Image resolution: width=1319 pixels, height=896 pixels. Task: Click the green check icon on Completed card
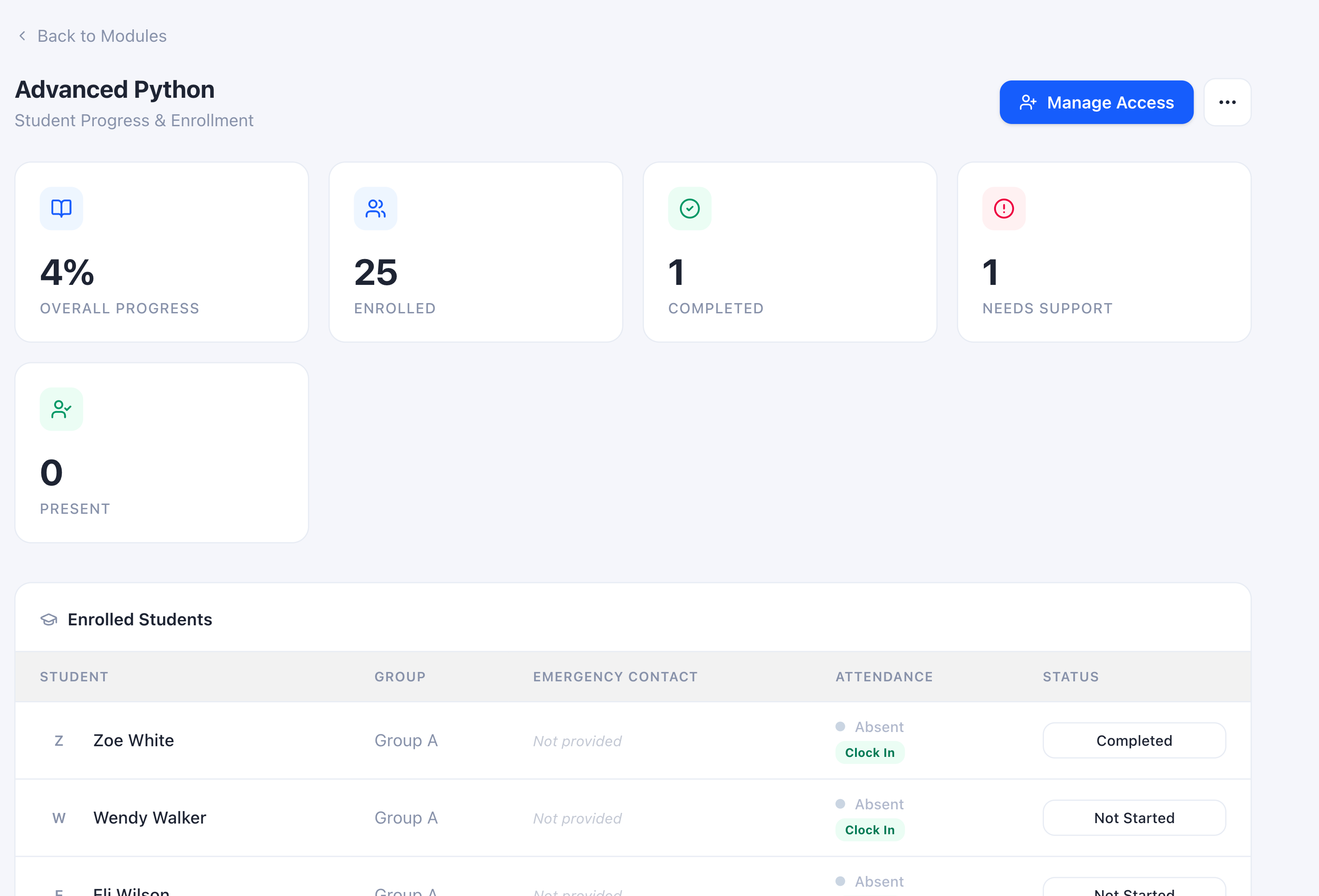point(689,208)
